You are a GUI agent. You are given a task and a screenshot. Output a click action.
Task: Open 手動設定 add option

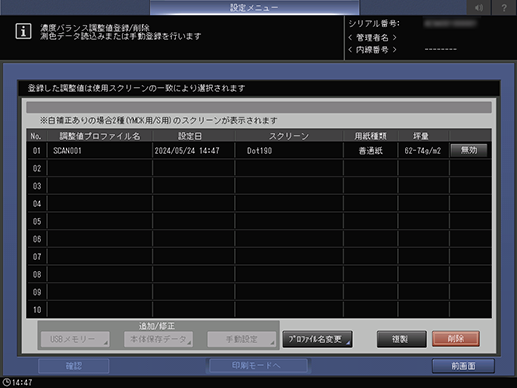(x=242, y=339)
